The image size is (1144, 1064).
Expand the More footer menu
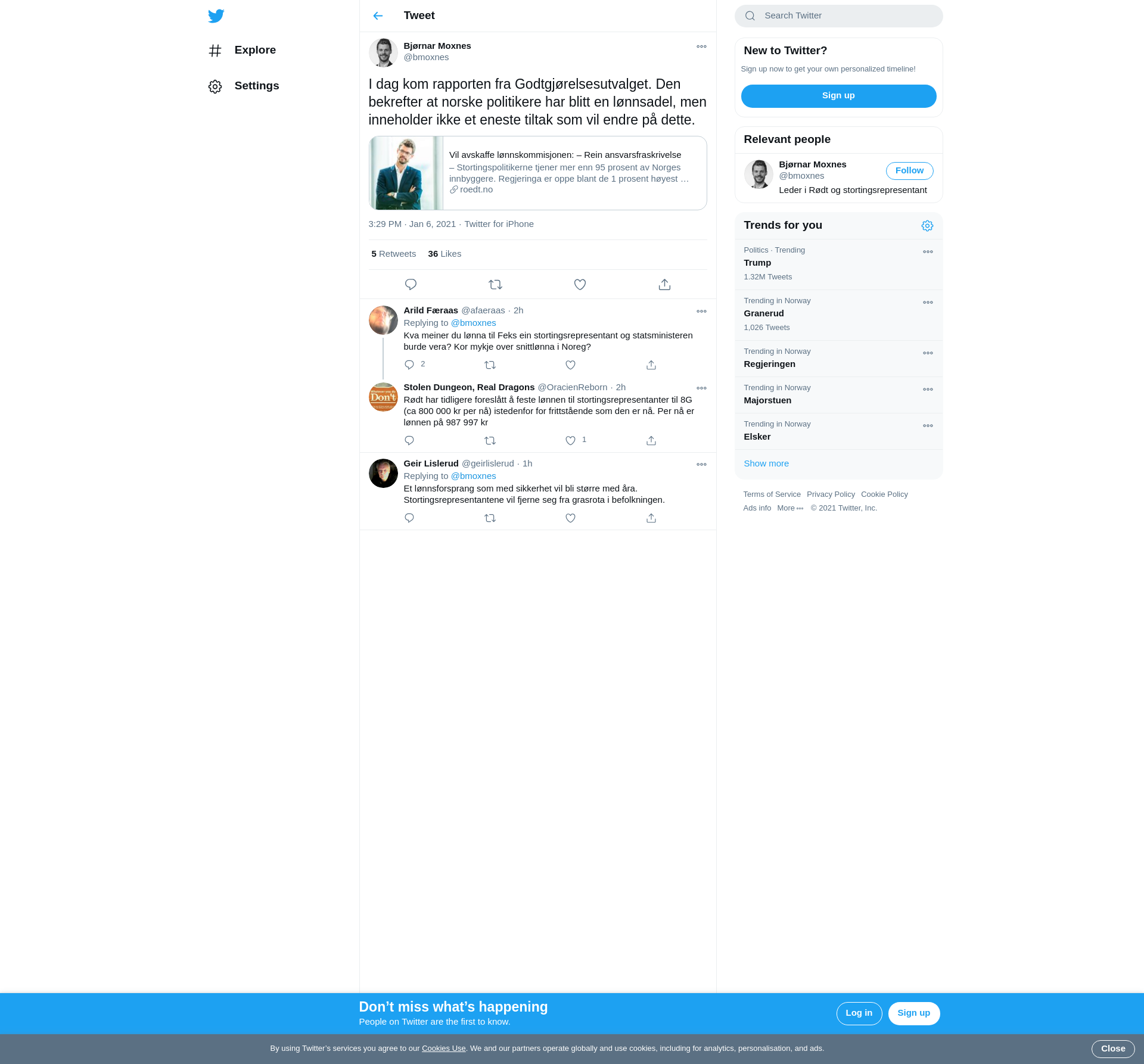(790, 508)
